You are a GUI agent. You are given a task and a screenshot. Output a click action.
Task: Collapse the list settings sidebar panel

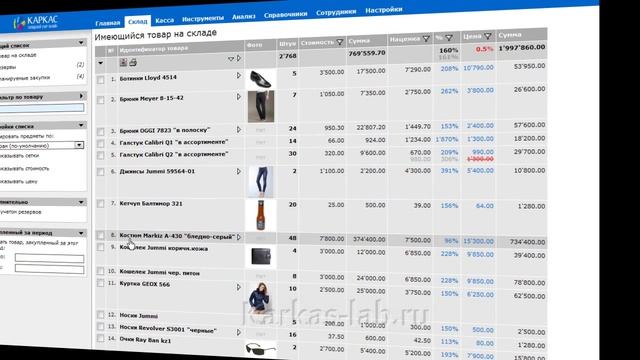[81, 125]
